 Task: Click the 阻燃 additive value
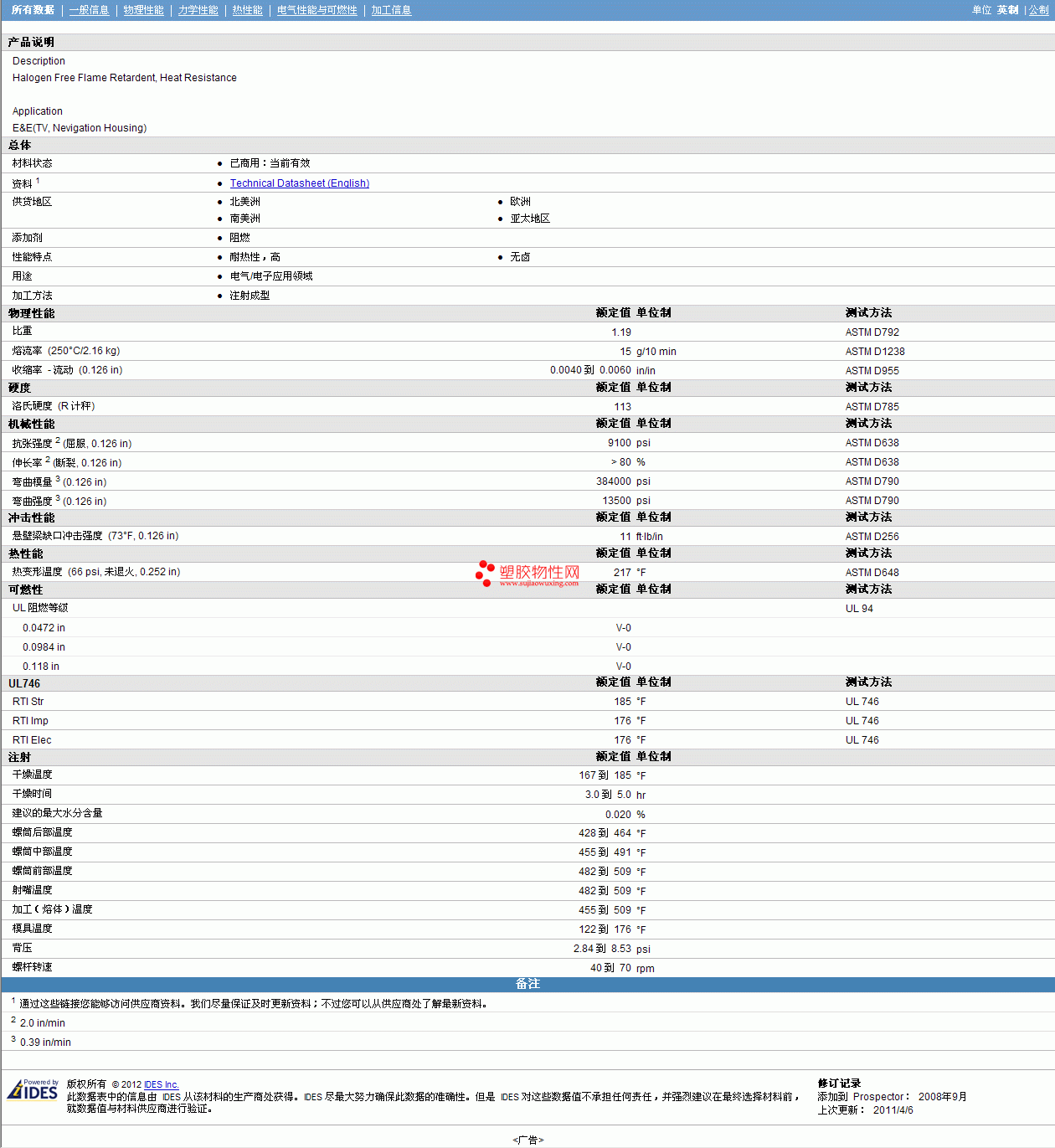click(239, 238)
